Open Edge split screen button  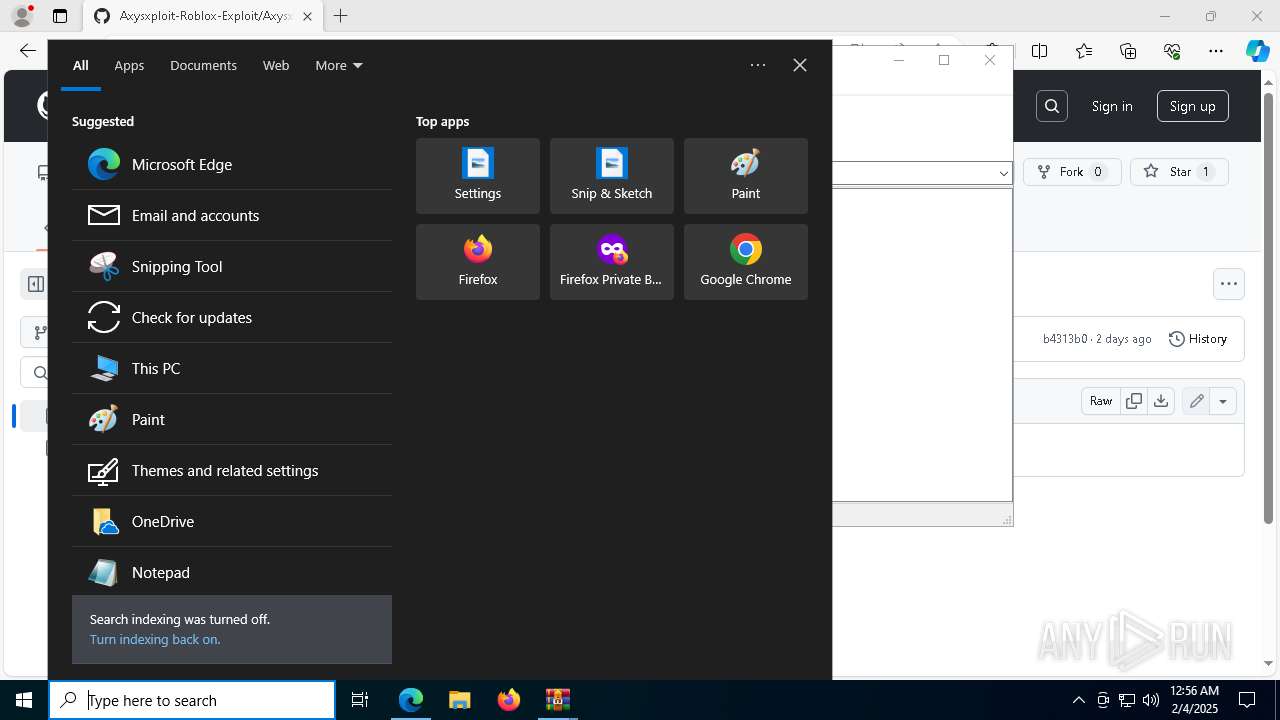click(1040, 51)
